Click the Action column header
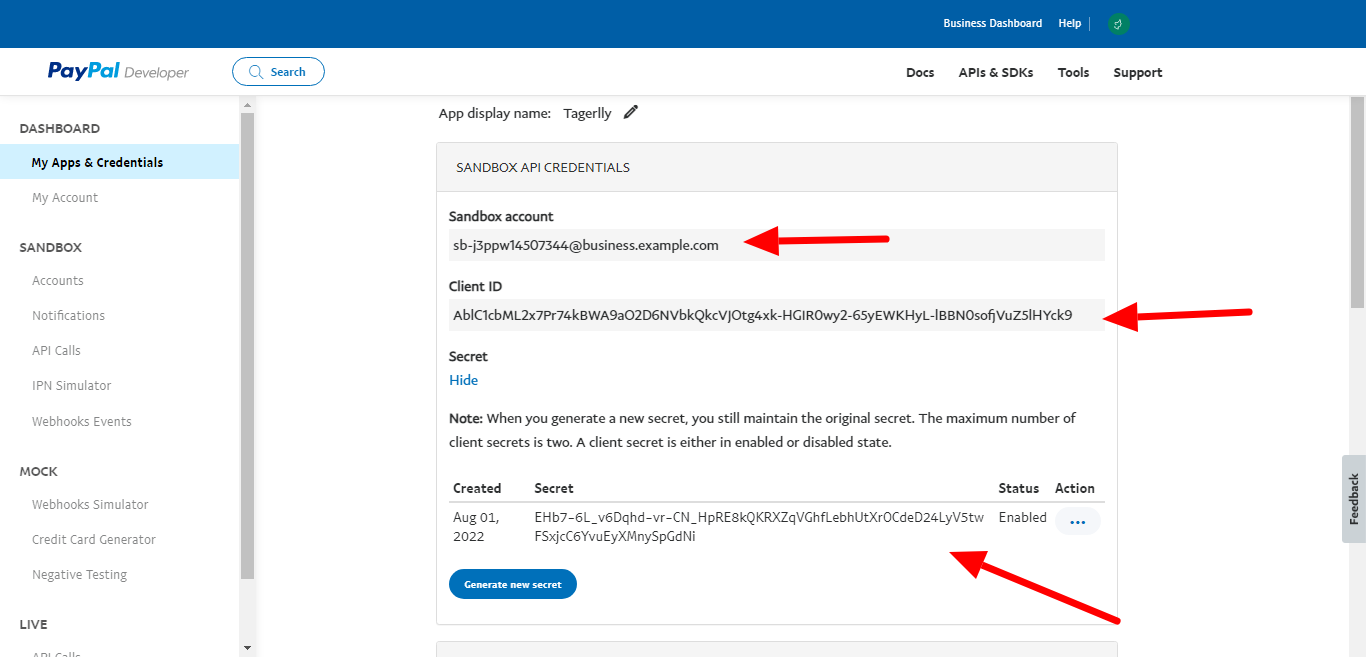Image resolution: width=1366 pixels, height=657 pixels. click(1075, 488)
